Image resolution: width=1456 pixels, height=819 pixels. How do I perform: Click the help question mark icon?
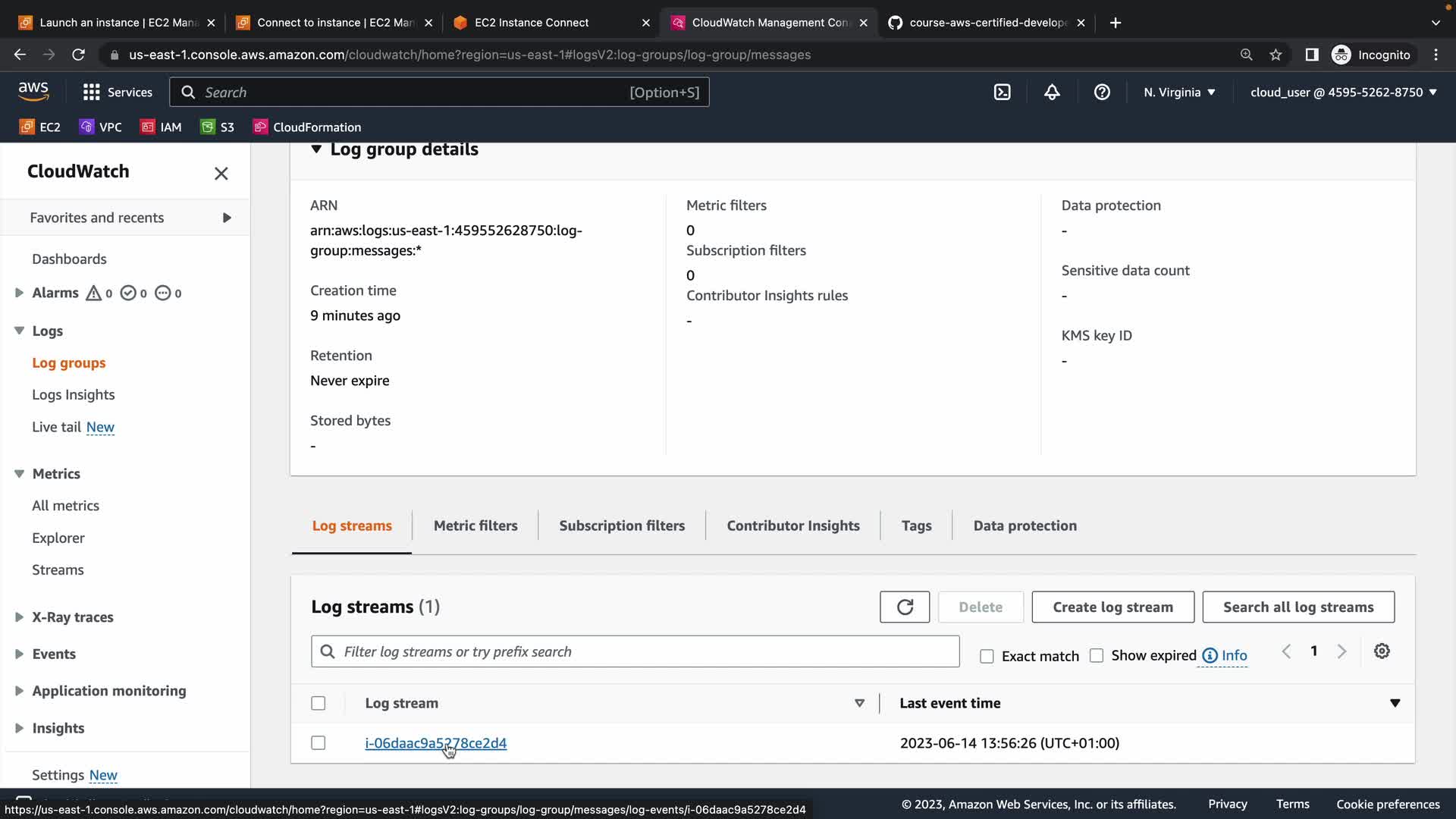pyautogui.click(x=1102, y=93)
